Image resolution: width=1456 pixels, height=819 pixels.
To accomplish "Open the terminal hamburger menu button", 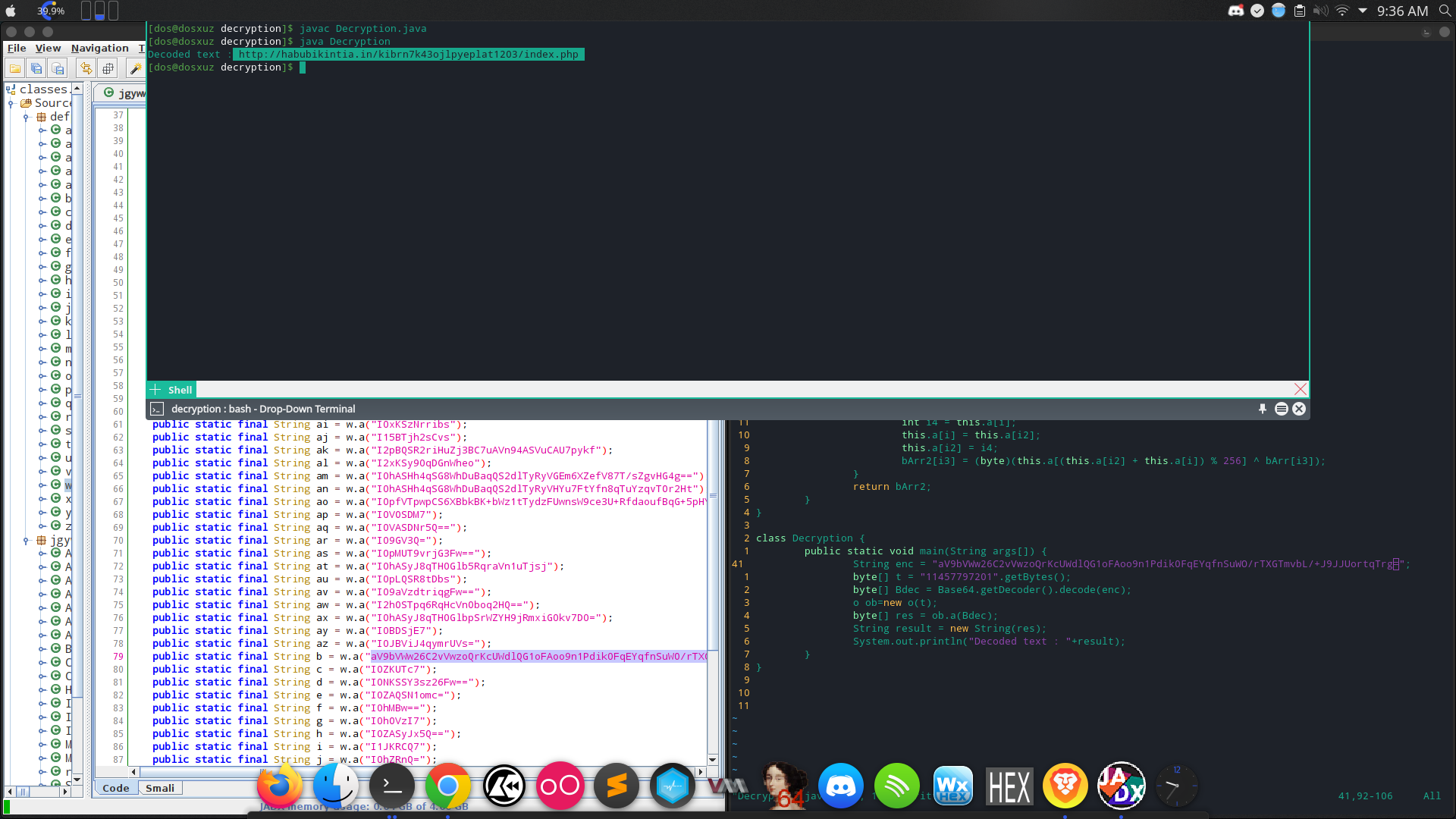I will [1281, 409].
